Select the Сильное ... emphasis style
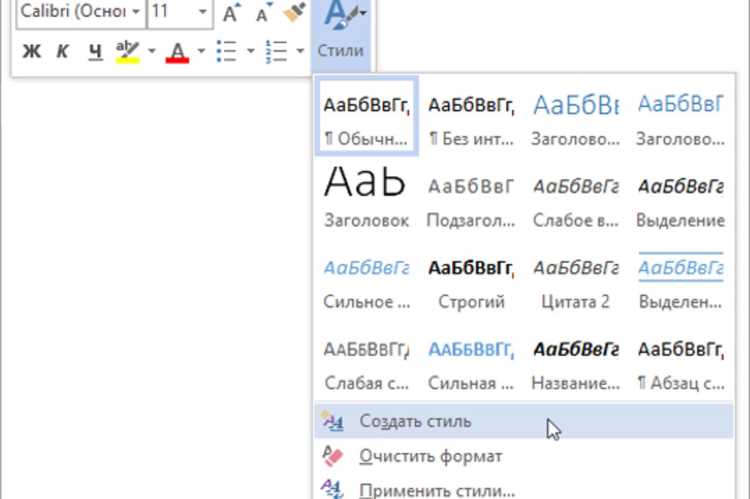Viewport: 750px width, 499px height. tap(366, 280)
